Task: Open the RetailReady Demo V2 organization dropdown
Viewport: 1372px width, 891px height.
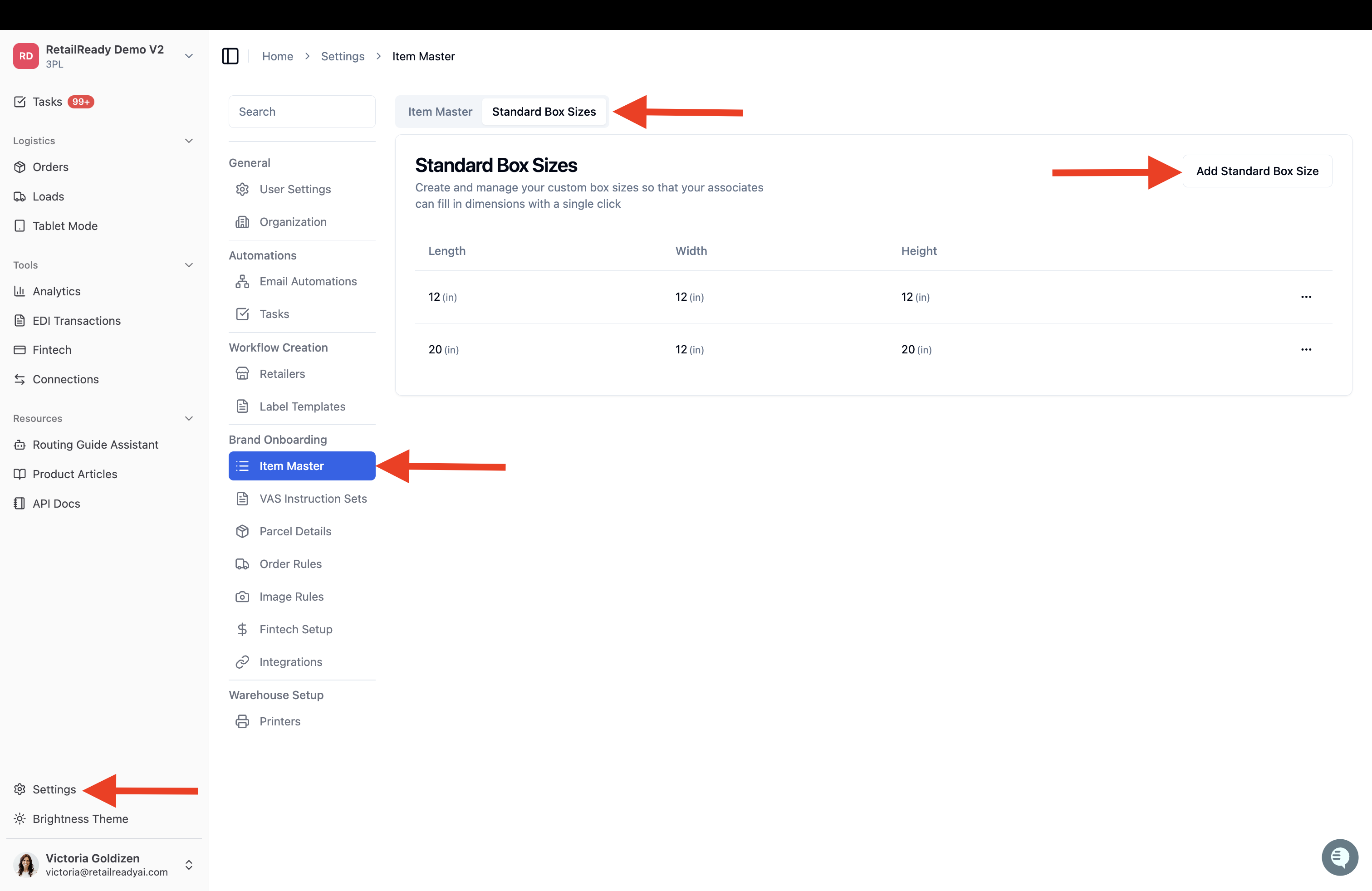Action: click(x=188, y=56)
